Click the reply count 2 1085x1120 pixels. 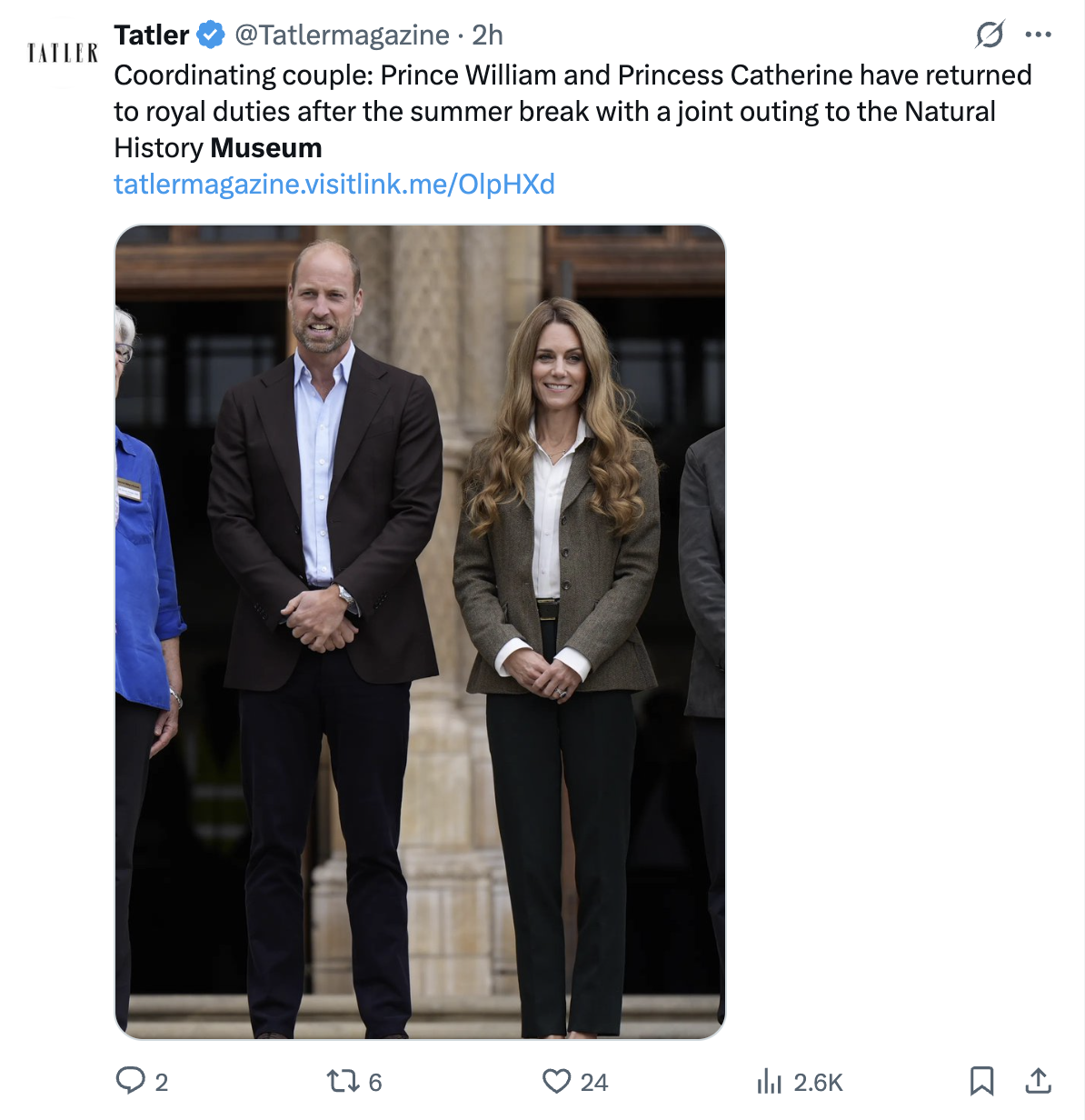[x=162, y=1083]
